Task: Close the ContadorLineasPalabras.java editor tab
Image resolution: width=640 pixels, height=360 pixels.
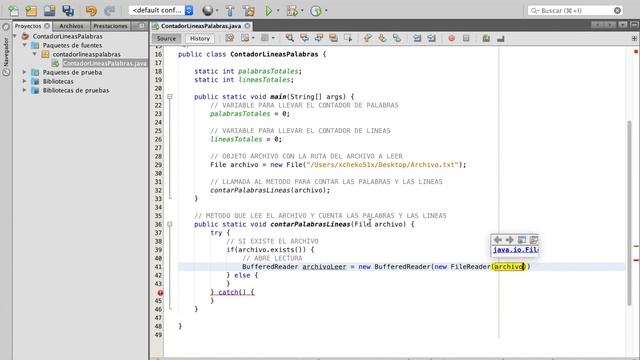Action: 247,26
